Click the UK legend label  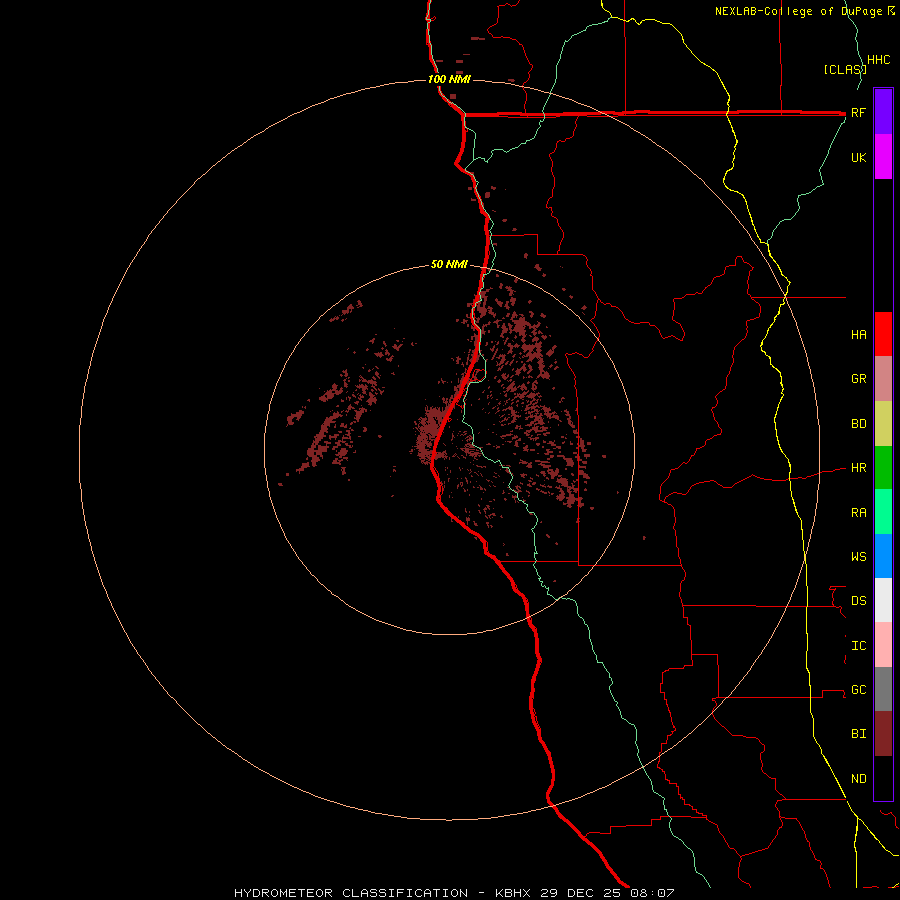coord(858,158)
